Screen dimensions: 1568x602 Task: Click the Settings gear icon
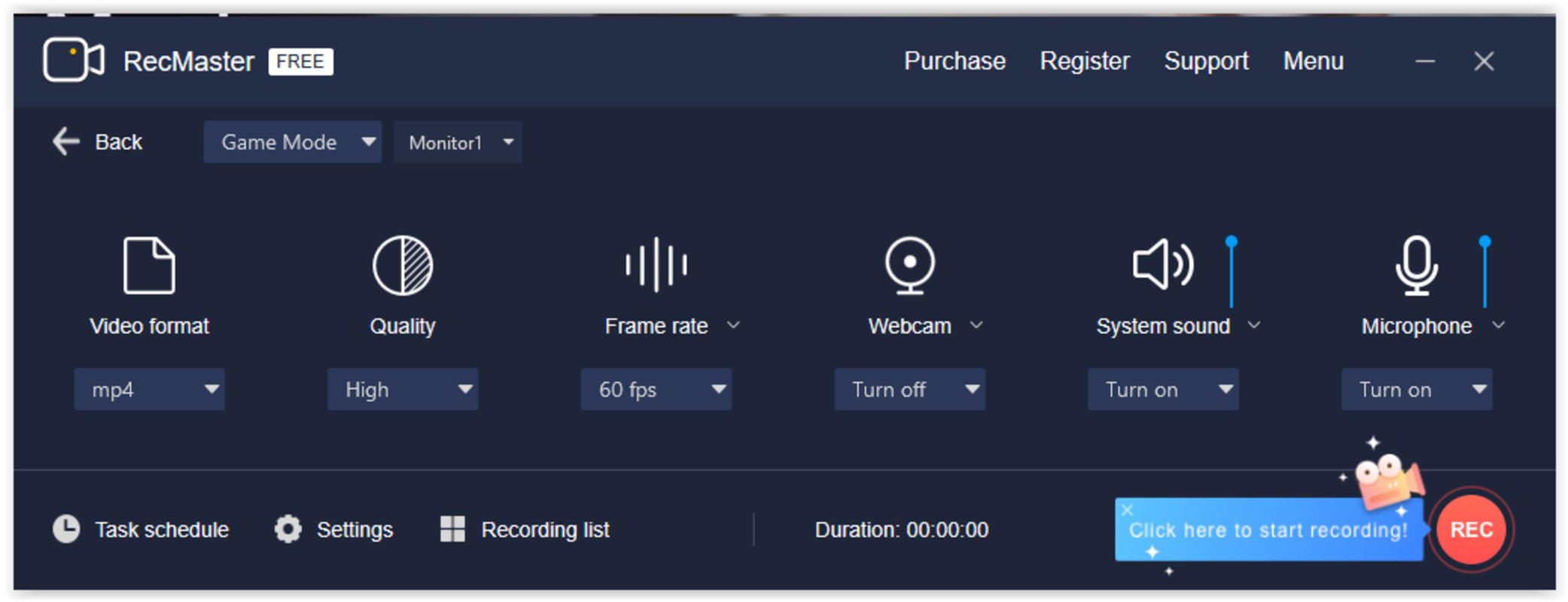(288, 529)
